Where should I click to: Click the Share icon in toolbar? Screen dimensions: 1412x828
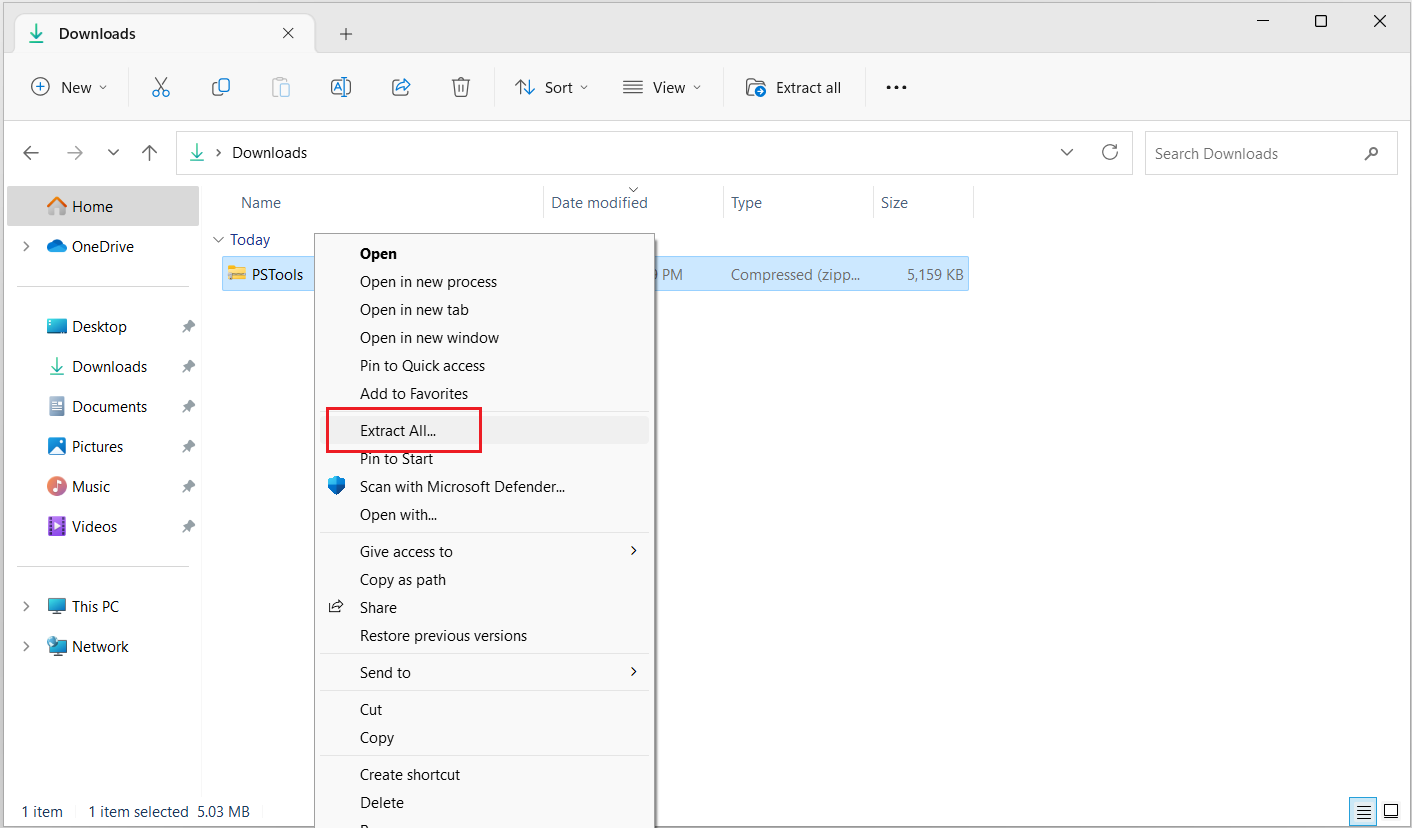(401, 88)
